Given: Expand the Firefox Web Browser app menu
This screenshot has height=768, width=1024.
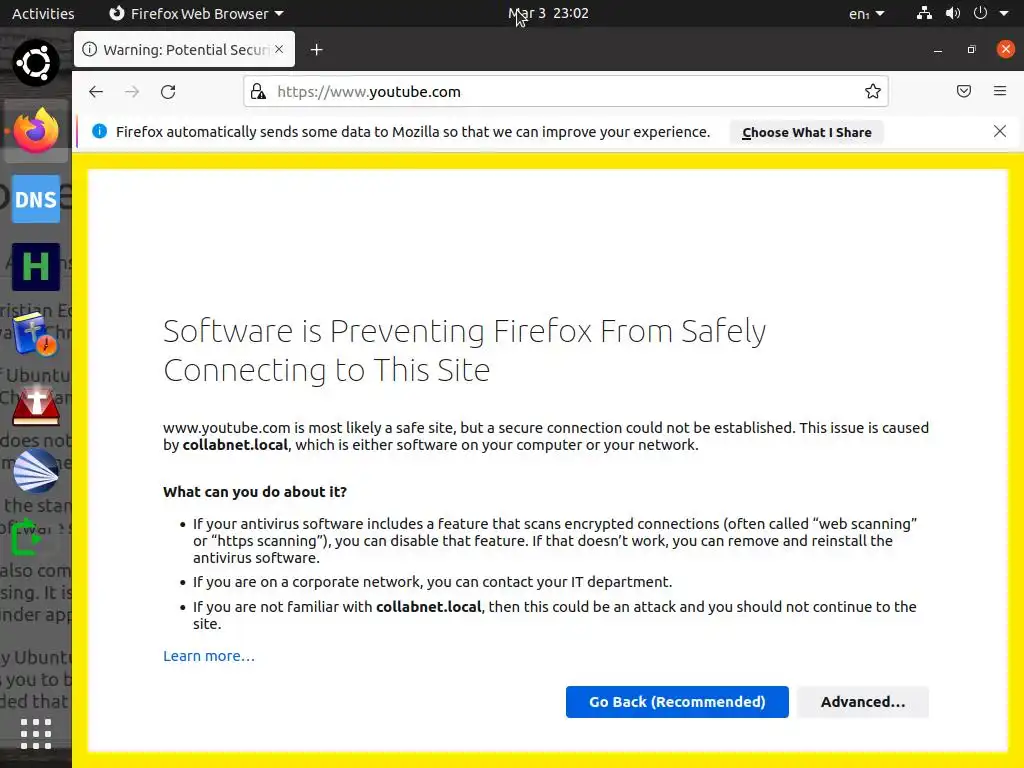Looking at the screenshot, I should pyautogui.click(x=196, y=14).
